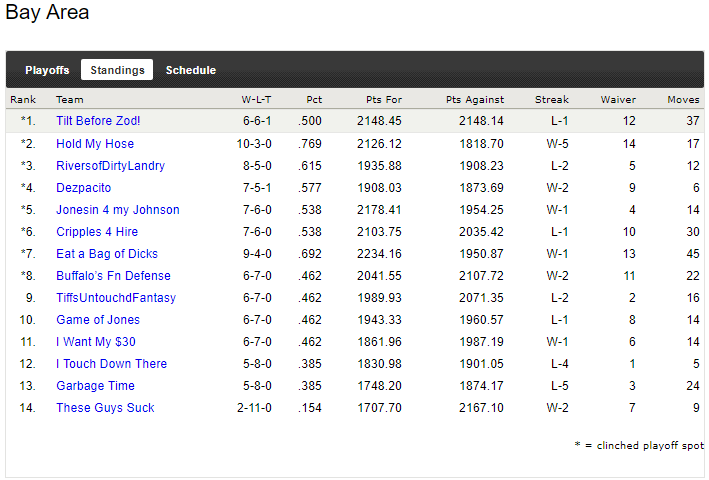Click the W-L-T column header
The width and height of the screenshot is (709, 480).
point(256,100)
